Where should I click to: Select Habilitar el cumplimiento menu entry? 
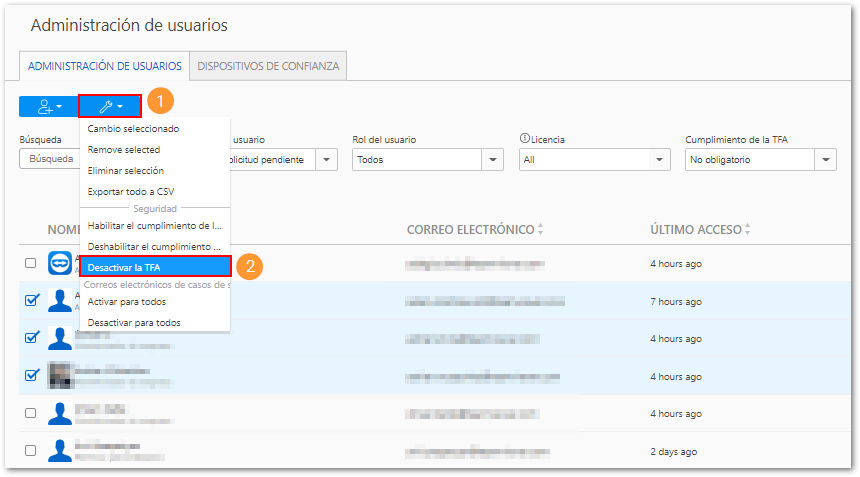click(155, 225)
